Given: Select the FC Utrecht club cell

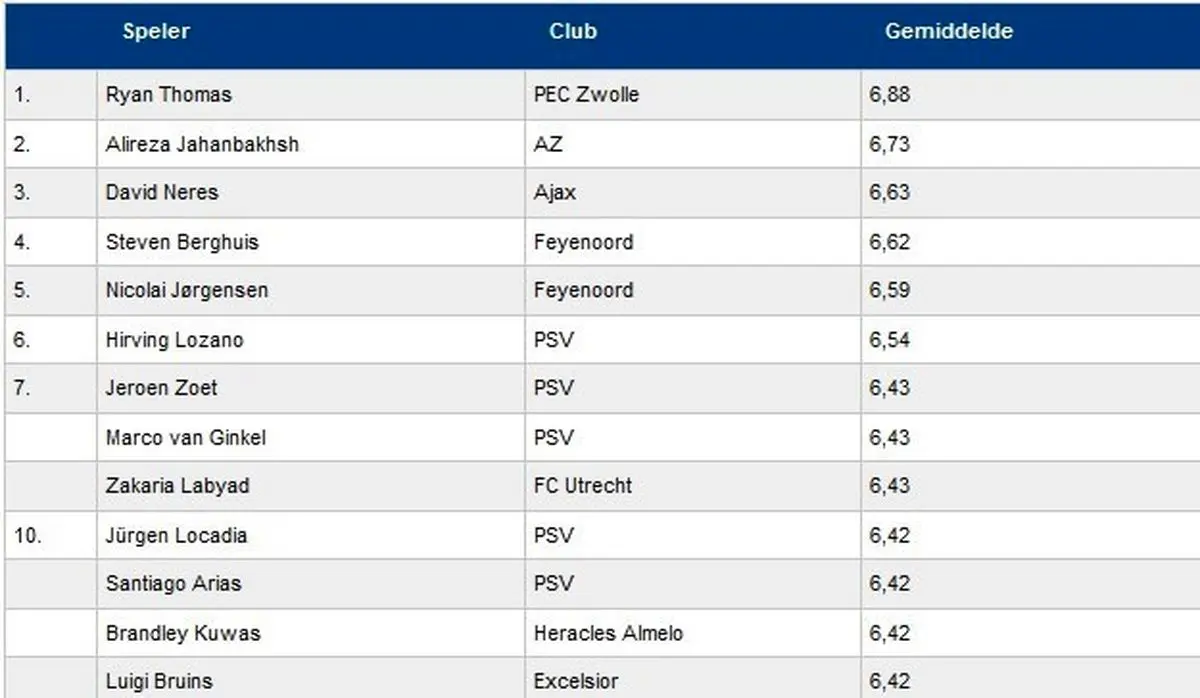Looking at the screenshot, I should click(583, 486).
